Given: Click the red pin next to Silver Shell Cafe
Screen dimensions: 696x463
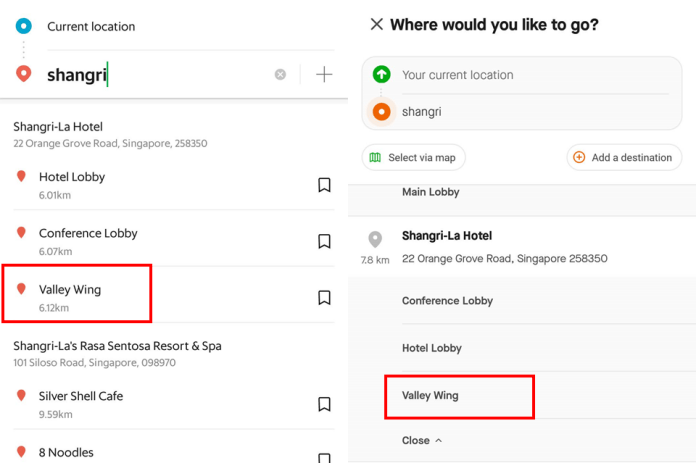Looking at the screenshot, I should (21, 396).
